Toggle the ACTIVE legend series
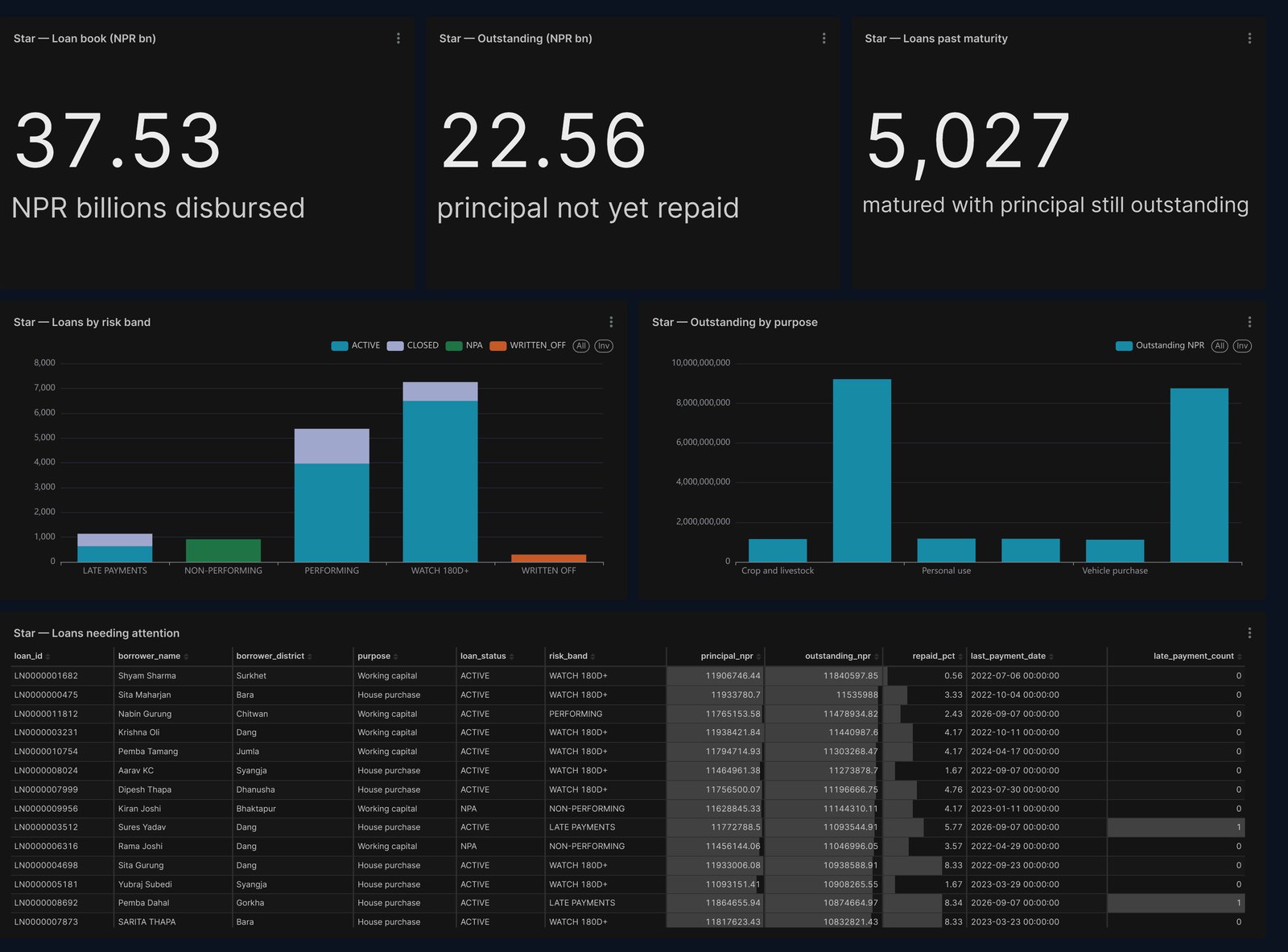Image resolution: width=1288 pixels, height=952 pixels. pos(356,346)
